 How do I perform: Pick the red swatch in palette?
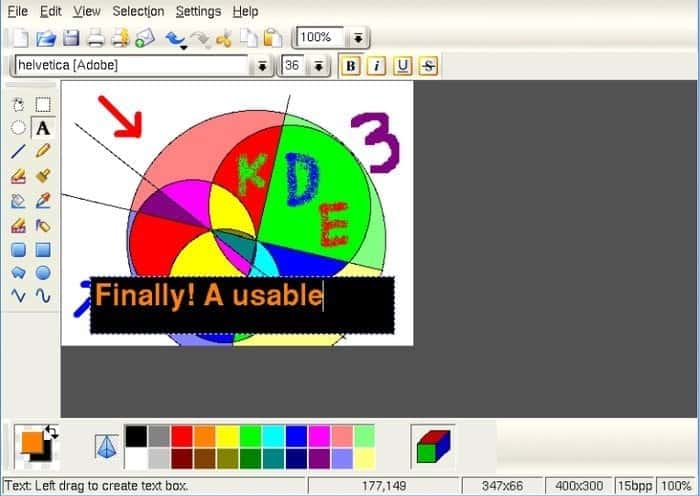pos(182,436)
